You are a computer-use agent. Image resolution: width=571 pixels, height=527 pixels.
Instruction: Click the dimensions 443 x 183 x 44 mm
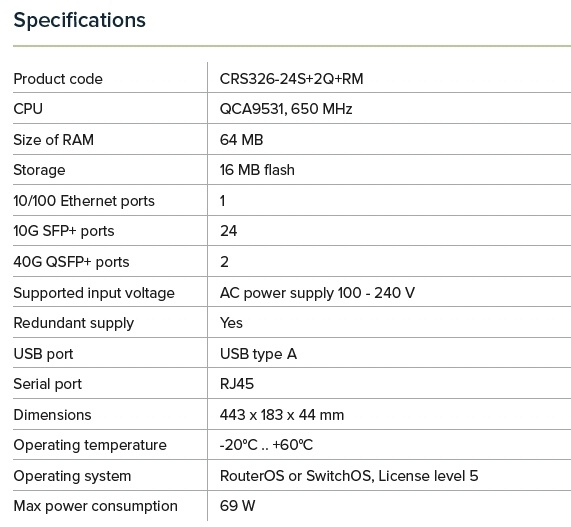281,415
